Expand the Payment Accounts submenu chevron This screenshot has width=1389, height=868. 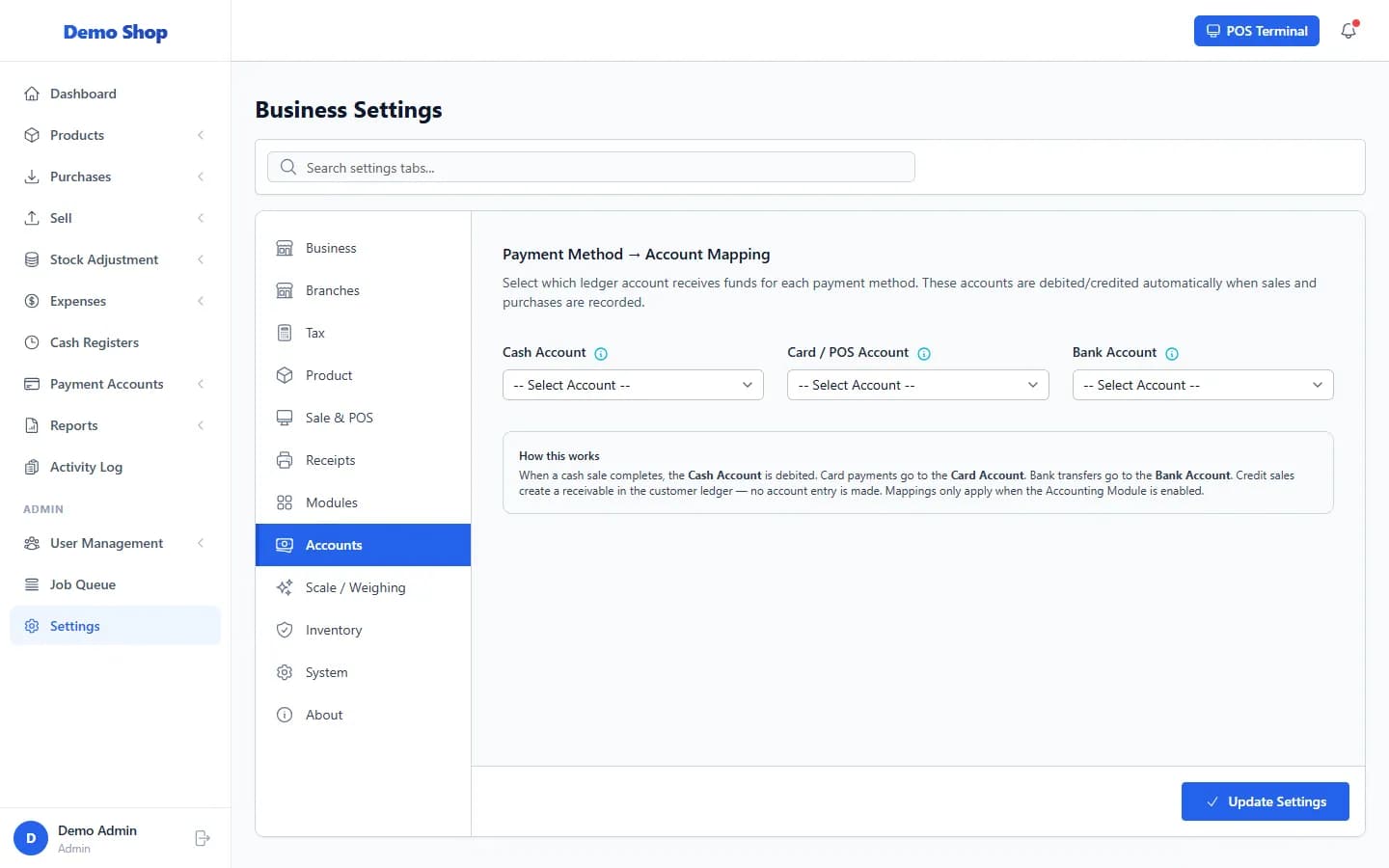[201, 384]
